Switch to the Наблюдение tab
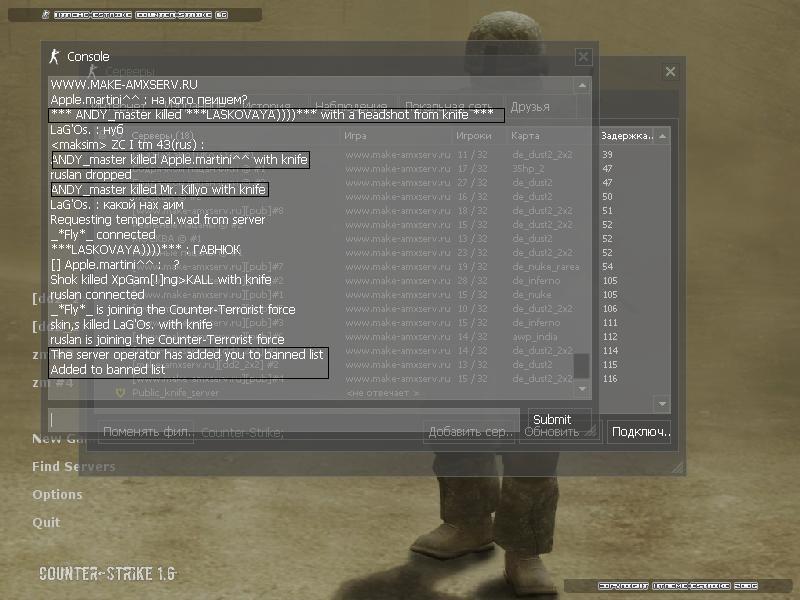Viewport: 800px width, 600px height. [x=351, y=107]
